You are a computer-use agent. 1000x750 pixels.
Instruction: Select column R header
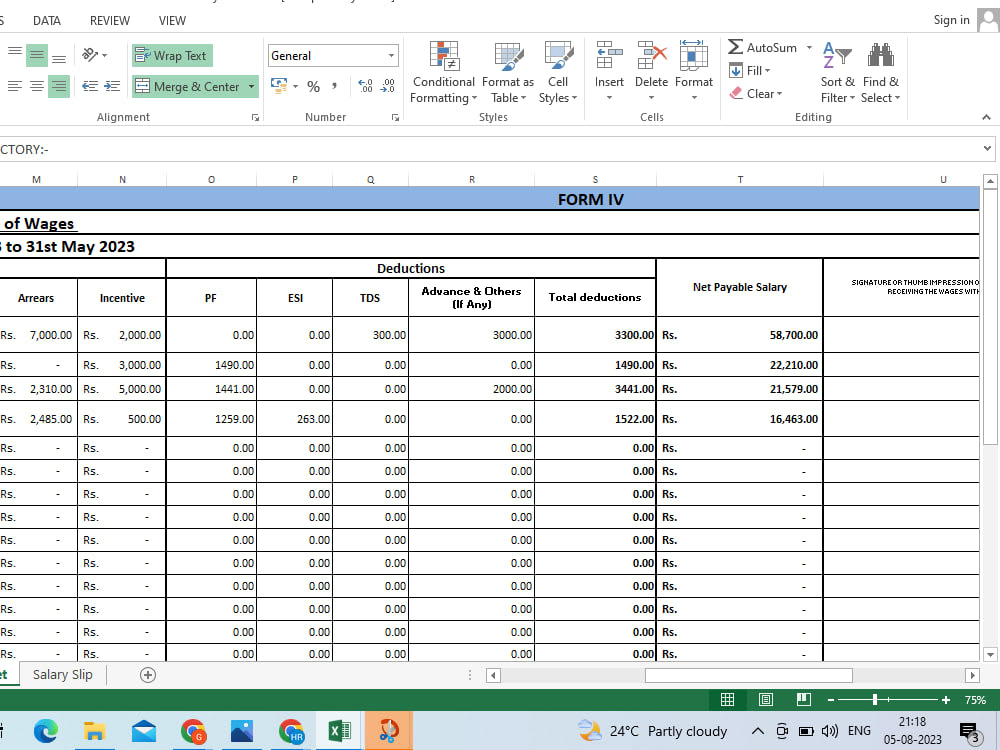tap(472, 180)
